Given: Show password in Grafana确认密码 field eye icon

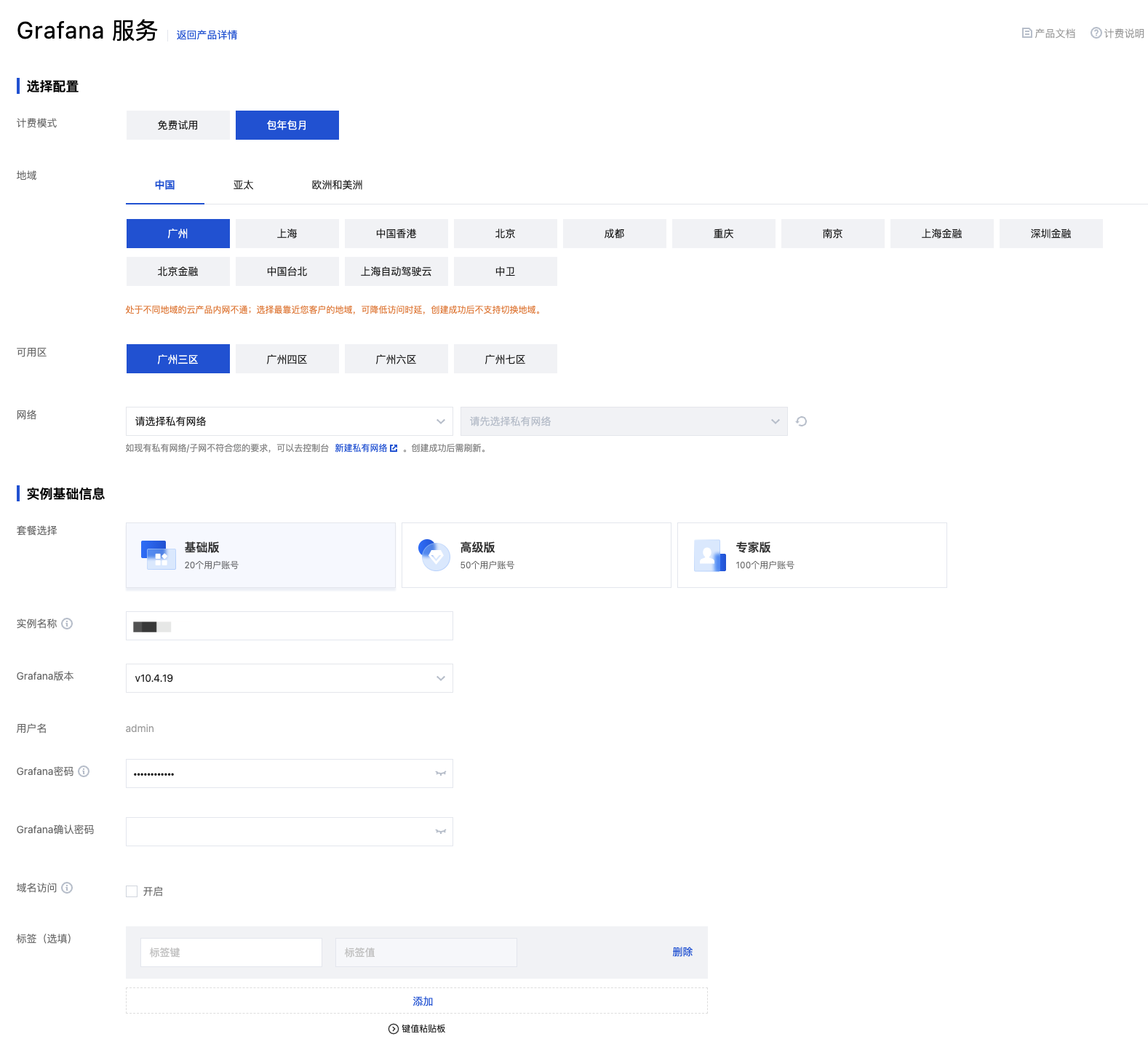Looking at the screenshot, I should point(440,832).
